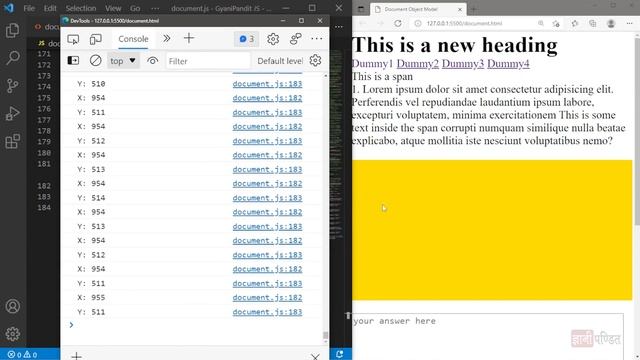This screenshot has width=640, height=360.
Task: Open document.js:183 link beside Y: 510
Action: coord(267,84)
